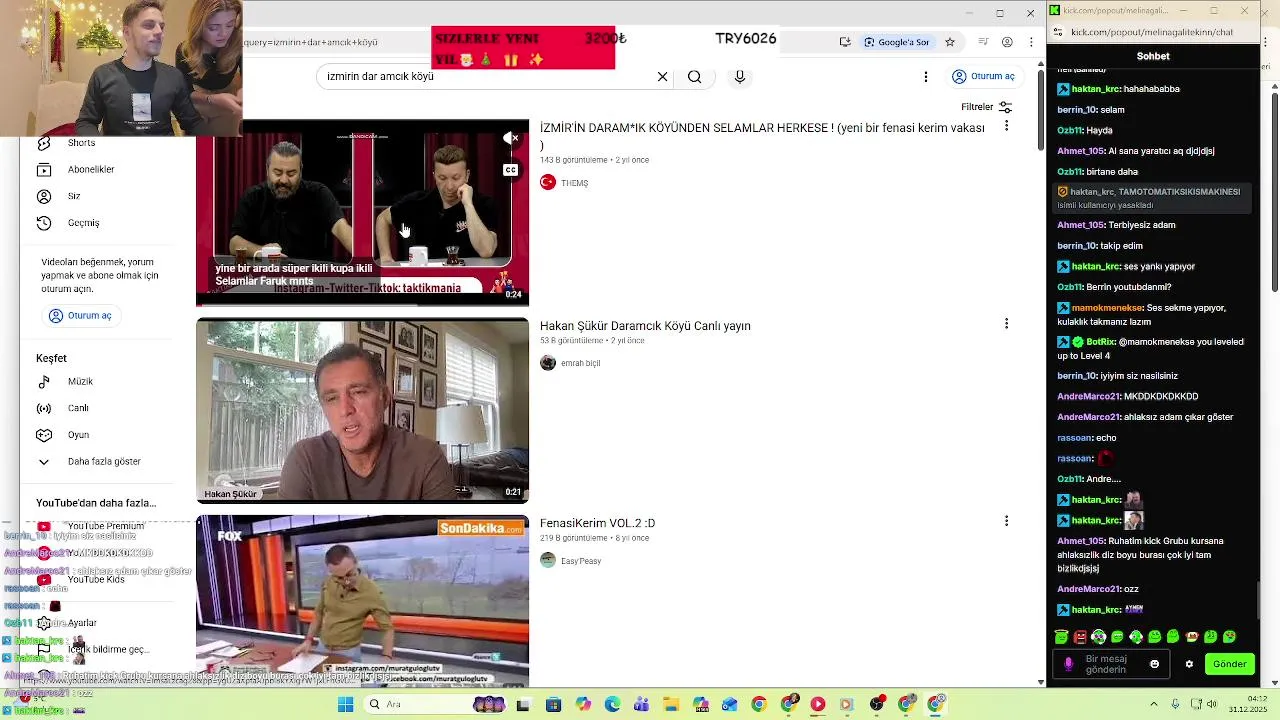Open YouTube settings three-dot menu near sign-in
This screenshot has width=1280, height=720.
(x=926, y=77)
